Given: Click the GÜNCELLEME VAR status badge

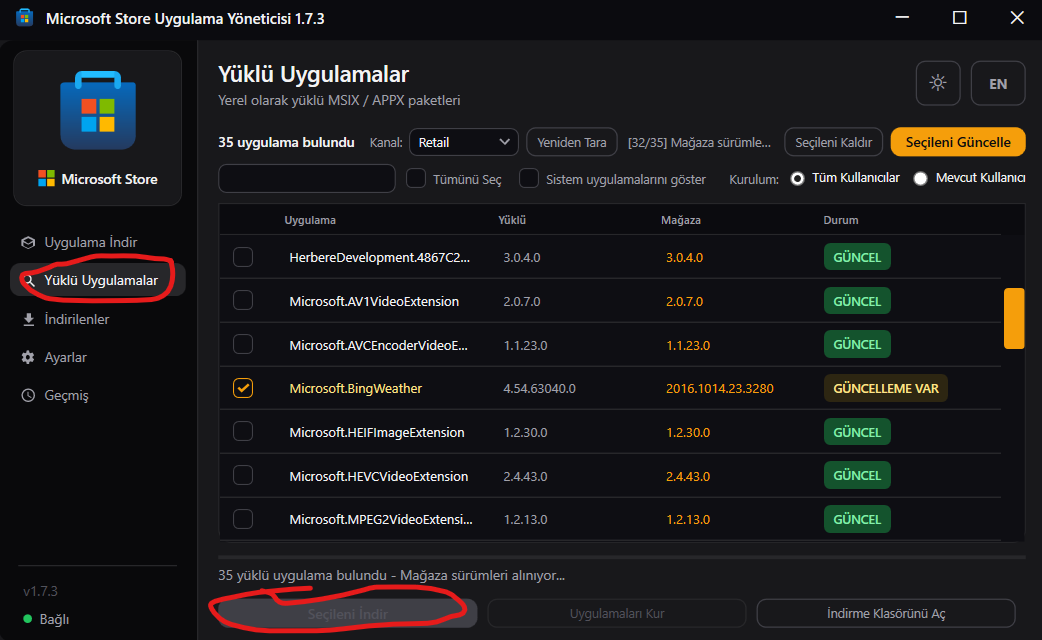Looking at the screenshot, I should (886, 388).
